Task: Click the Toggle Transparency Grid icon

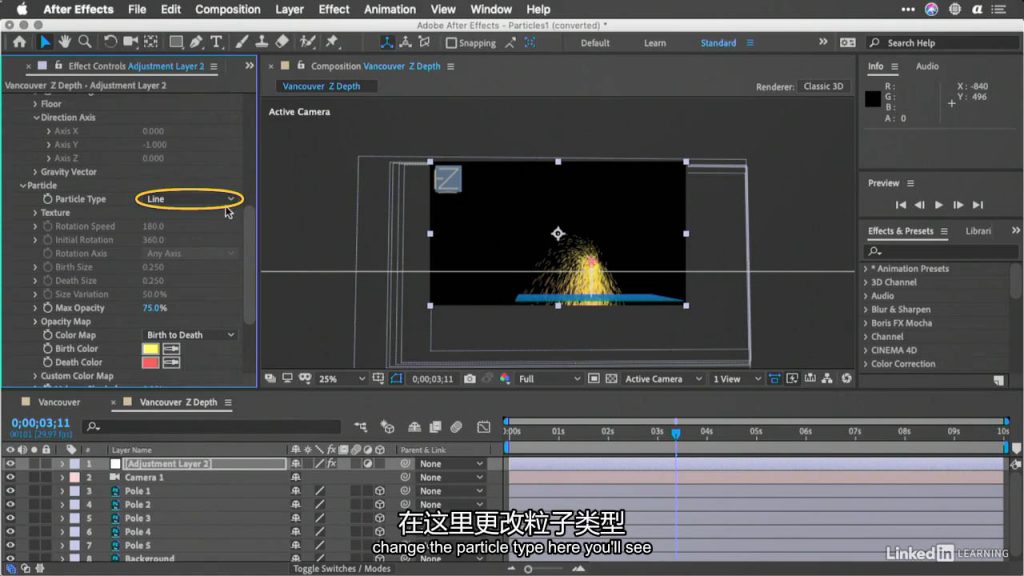Action: pyautogui.click(x=611, y=379)
